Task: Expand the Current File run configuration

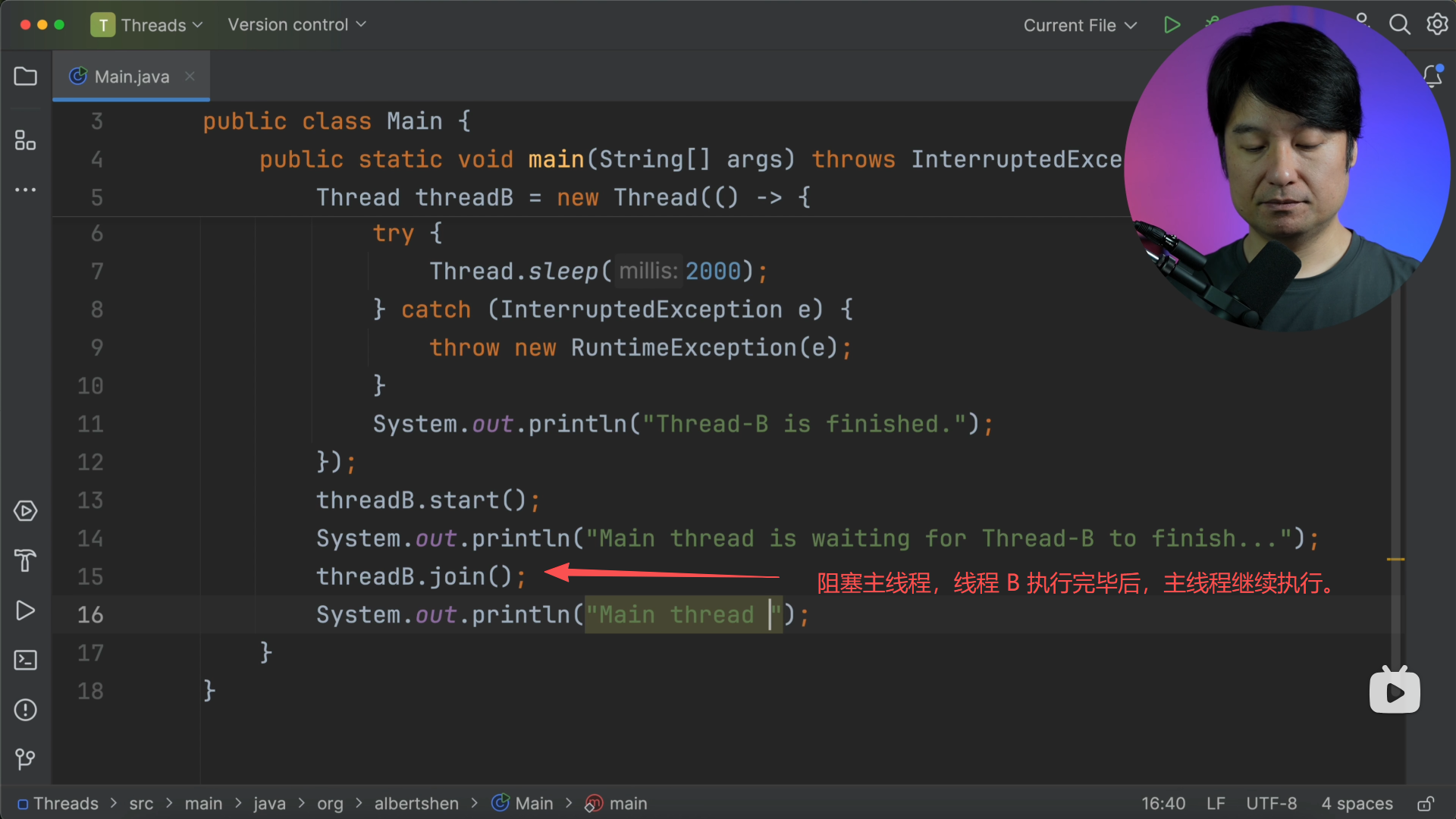Action: pos(1080,25)
